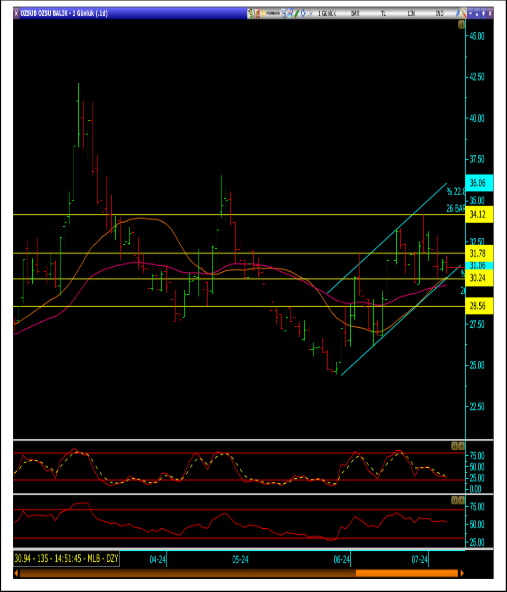Click the 07-24 date marker
Screen dimensions: 507x592
[419, 560]
